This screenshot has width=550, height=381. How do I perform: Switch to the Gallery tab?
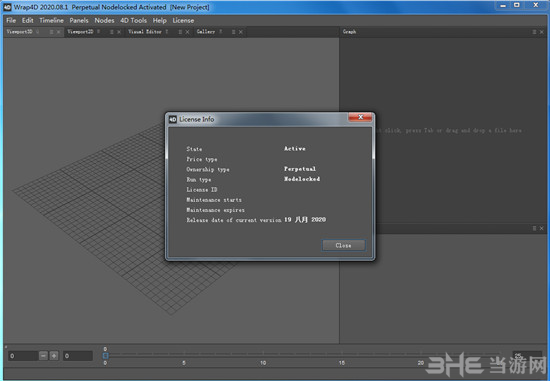pyautogui.click(x=206, y=32)
